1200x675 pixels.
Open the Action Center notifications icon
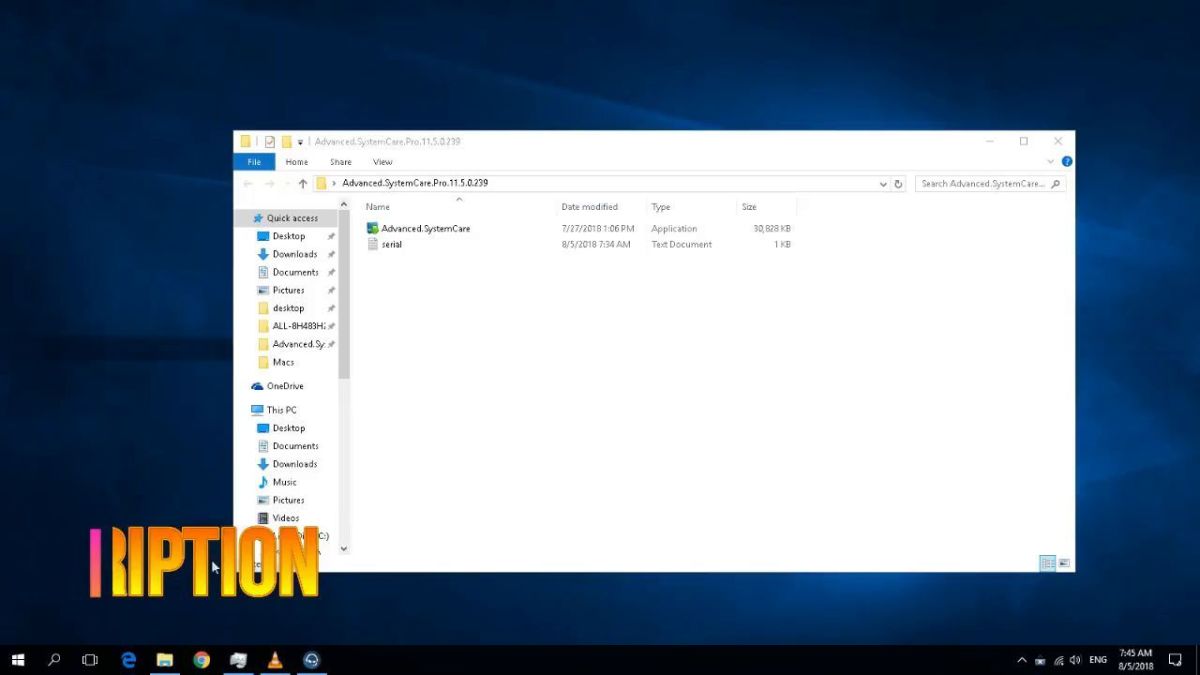pos(1176,660)
